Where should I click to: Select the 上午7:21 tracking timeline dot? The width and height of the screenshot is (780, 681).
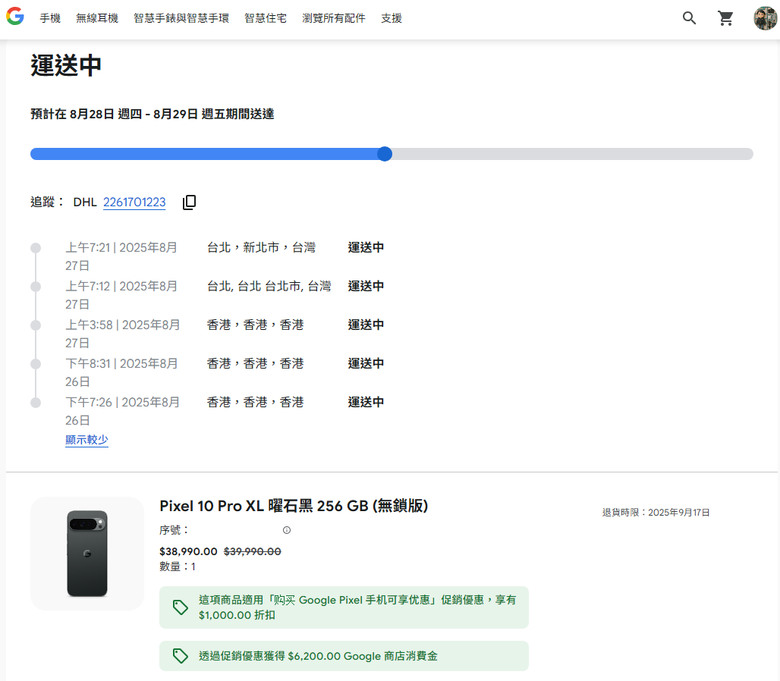coord(36,248)
